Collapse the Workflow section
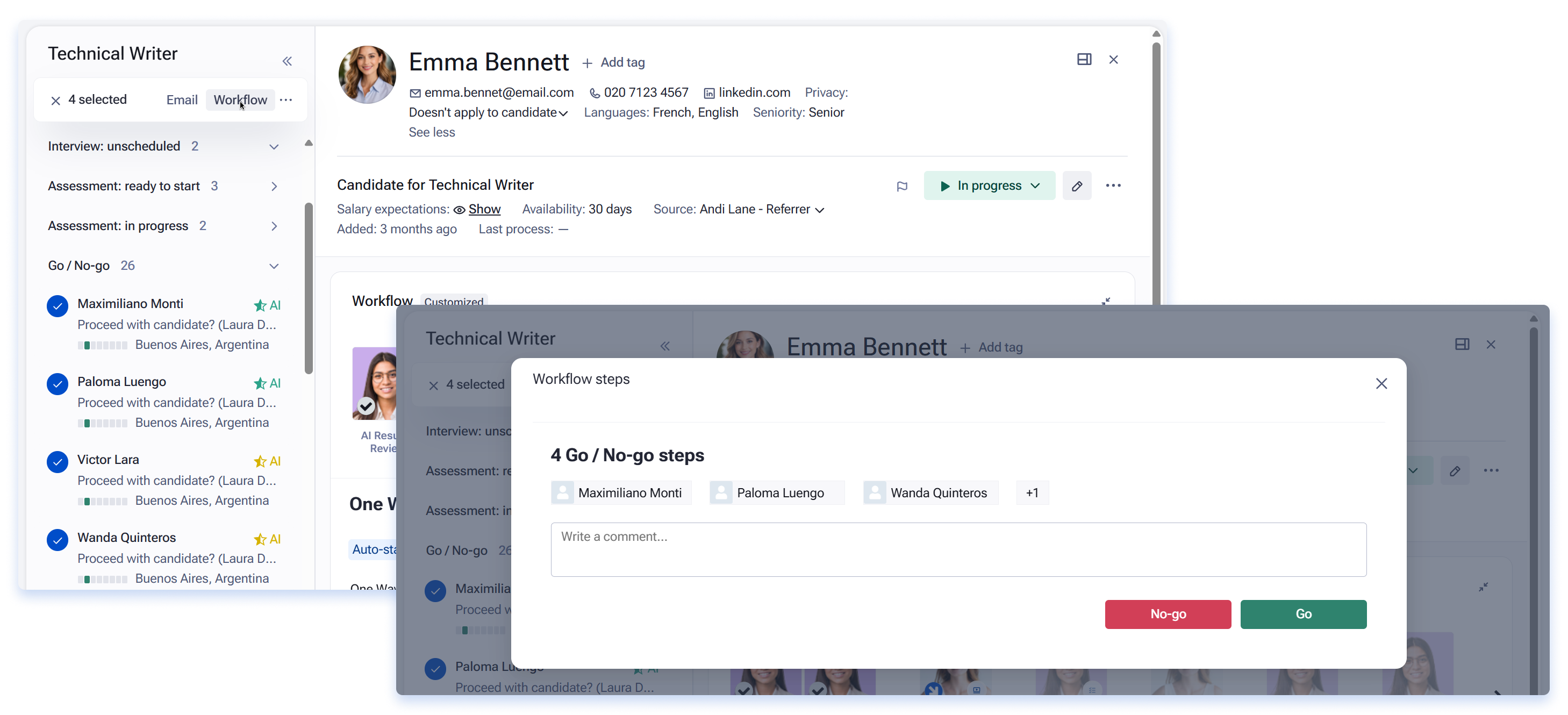Image resolution: width=1568 pixels, height=715 pixels. [x=1106, y=301]
